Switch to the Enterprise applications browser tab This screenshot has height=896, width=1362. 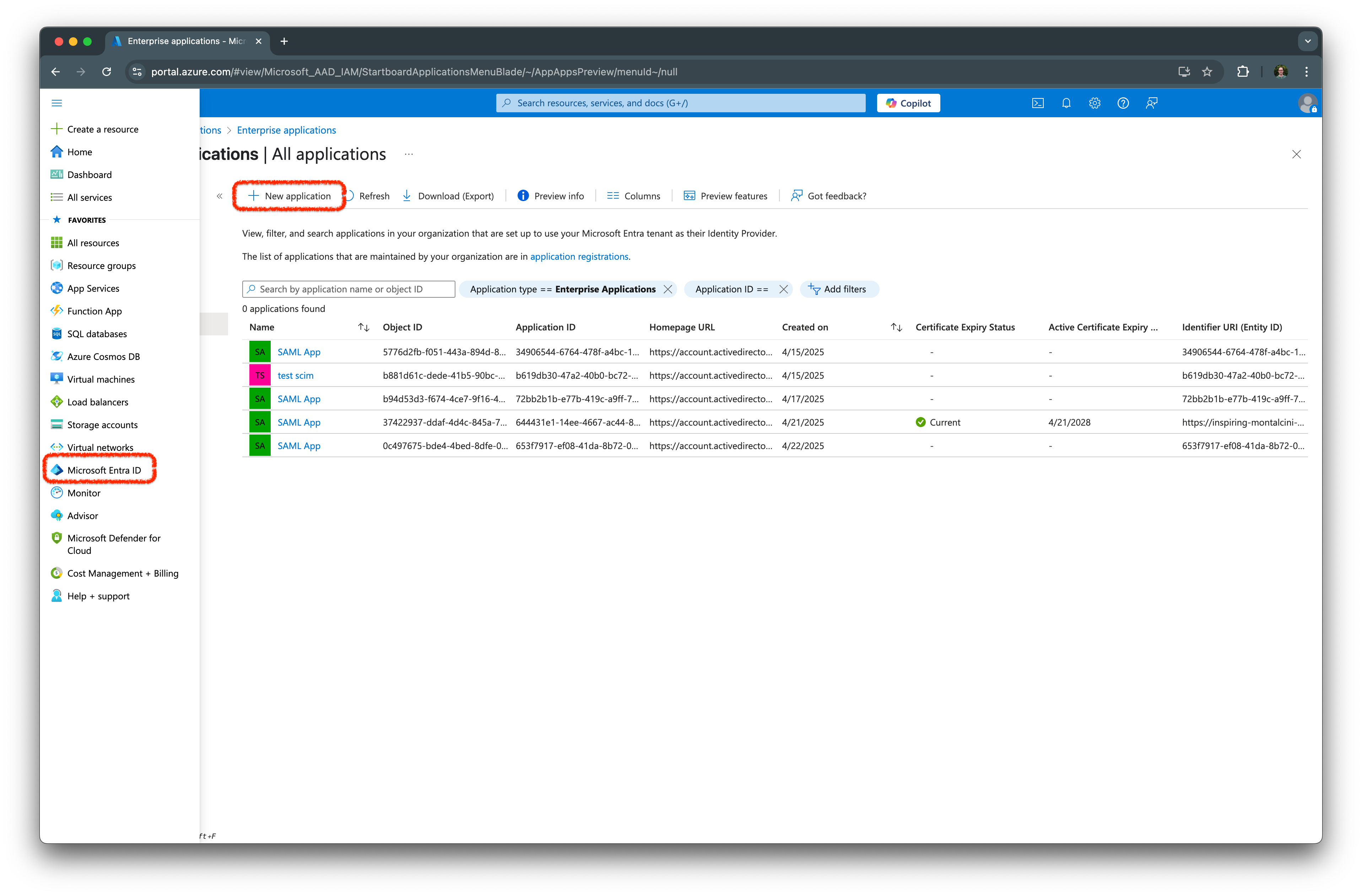point(183,41)
